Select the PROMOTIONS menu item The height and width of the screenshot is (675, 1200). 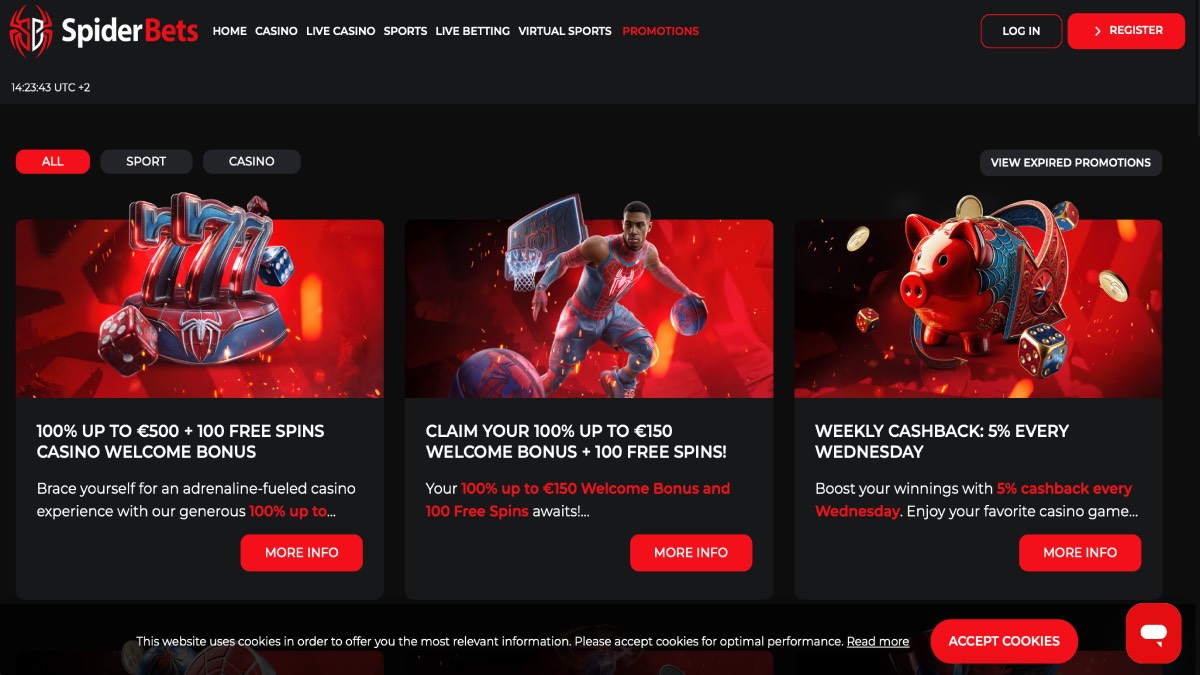[660, 31]
